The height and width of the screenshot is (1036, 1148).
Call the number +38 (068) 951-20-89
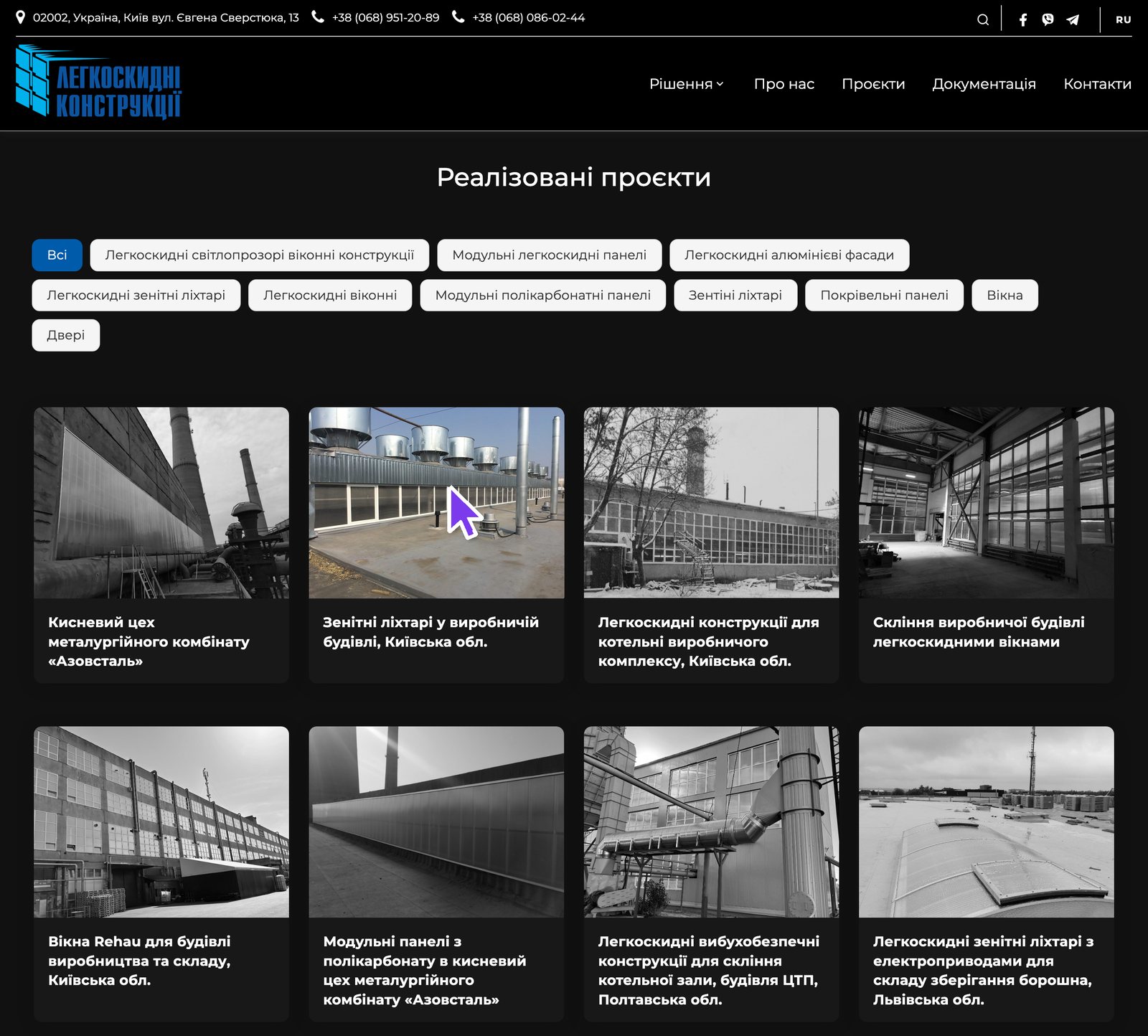tap(385, 17)
